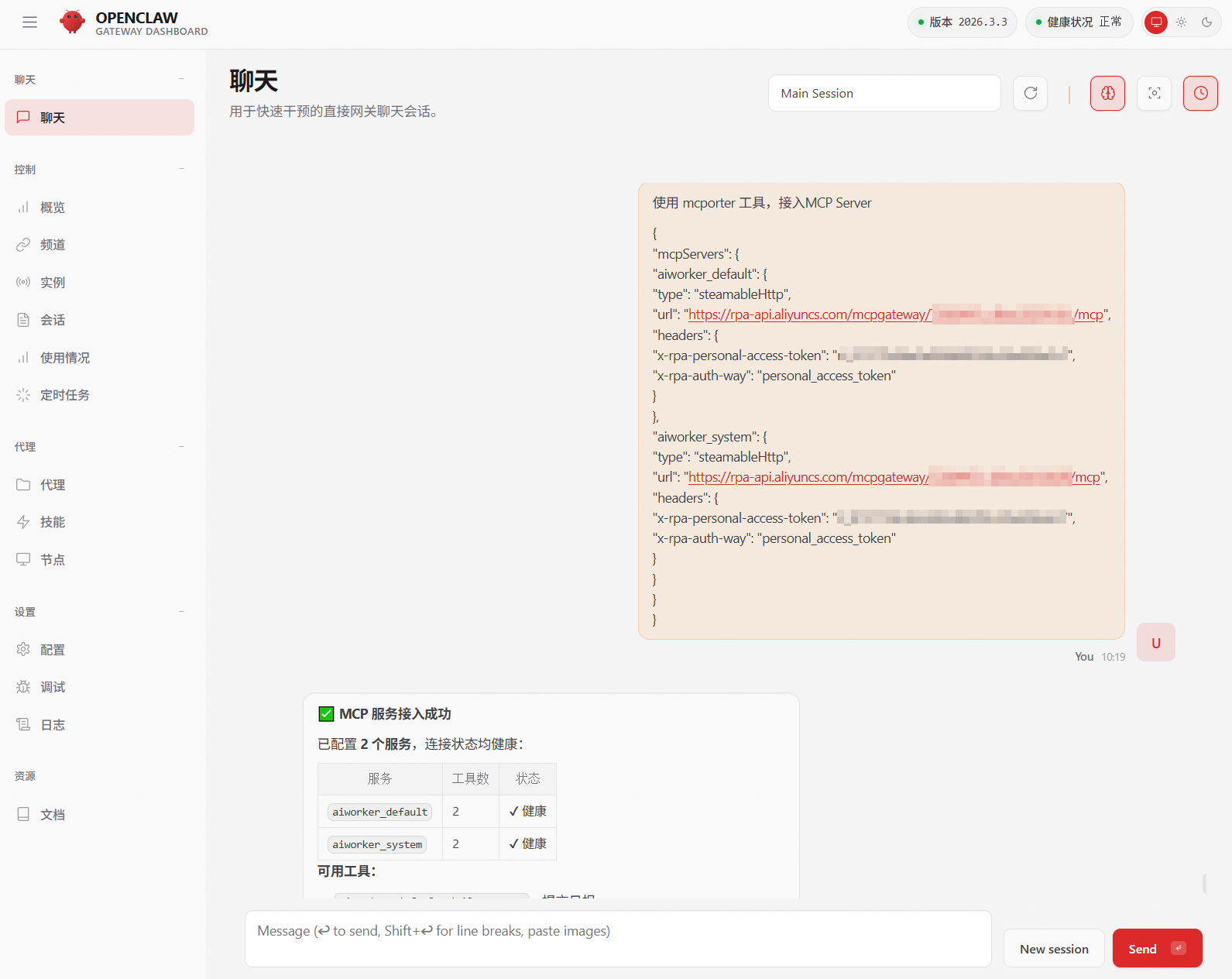This screenshot has height=979, width=1232.
Task: Select the aiworker_default table cell
Action: pos(380,812)
